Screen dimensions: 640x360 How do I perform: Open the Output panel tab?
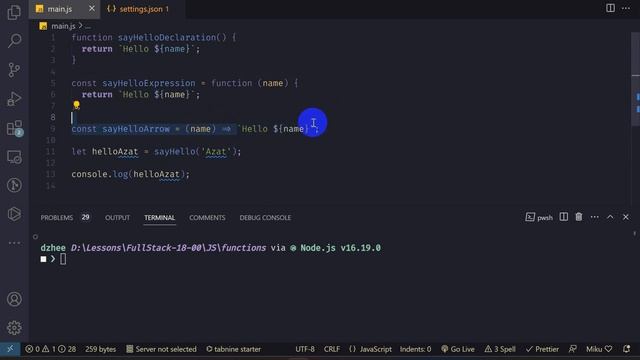point(118,218)
